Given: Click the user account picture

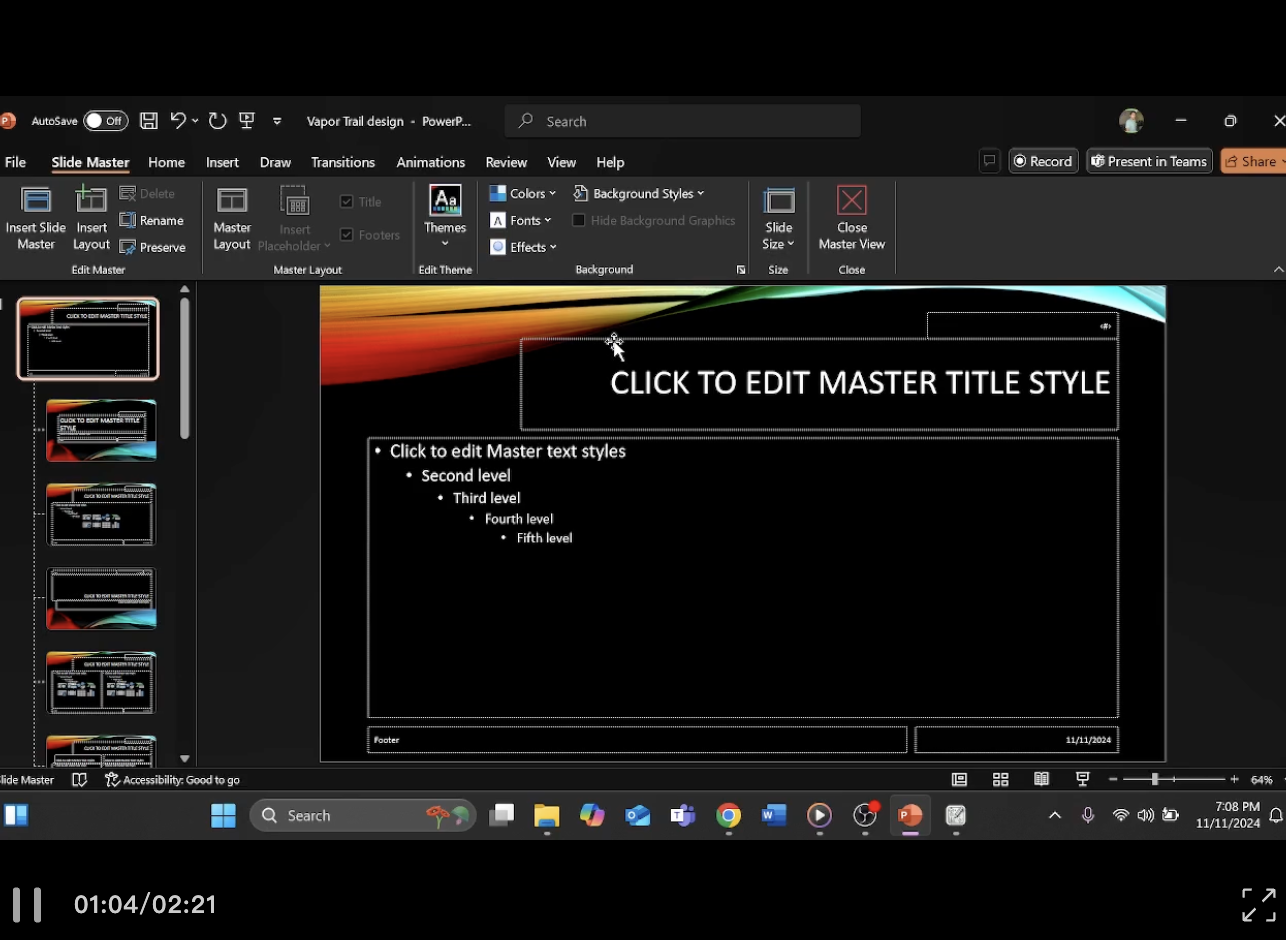Looking at the screenshot, I should pos(1131,121).
